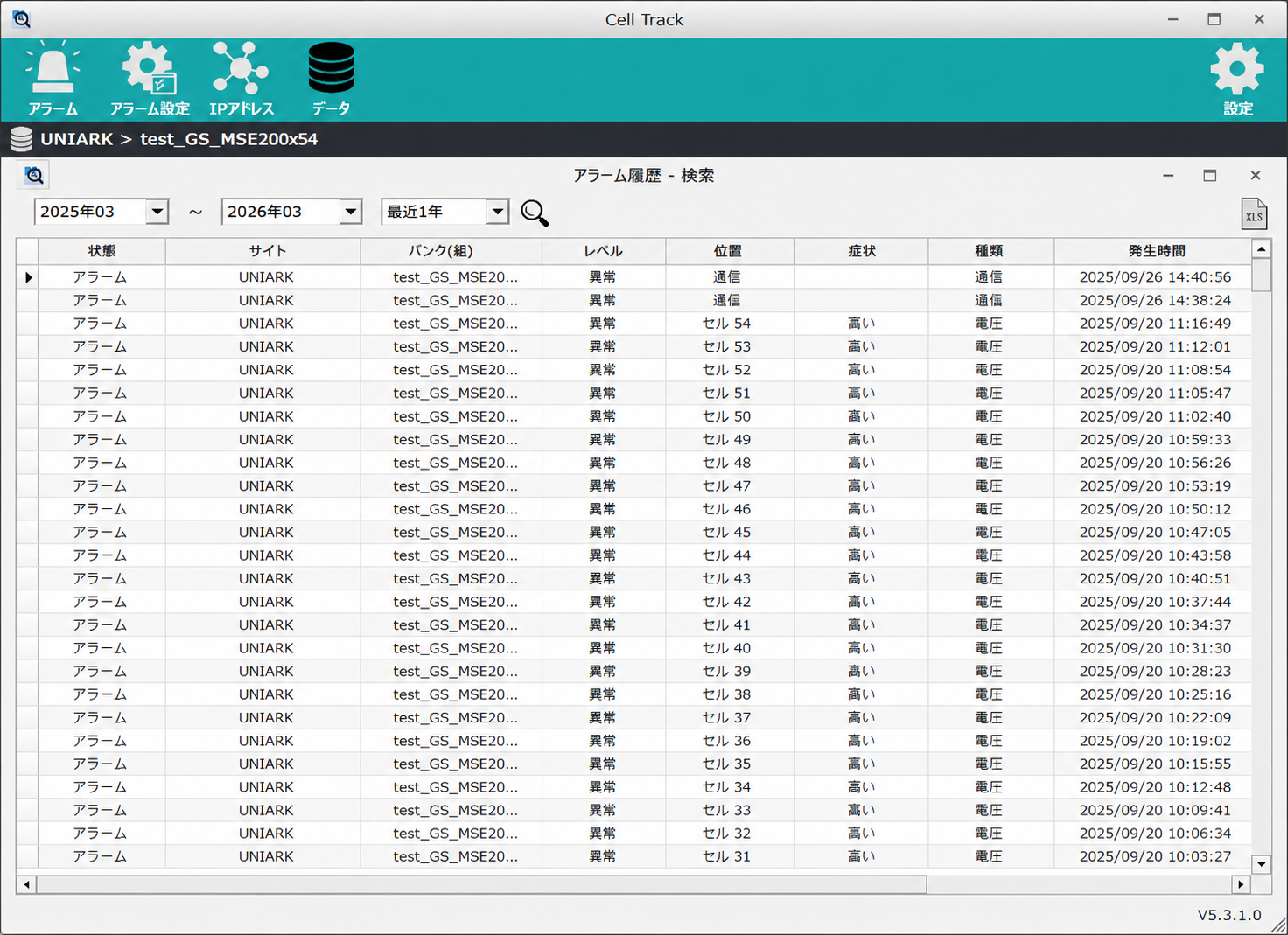Close the アラーム履歴 search window
The image size is (1288, 935).
[x=1256, y=176]
